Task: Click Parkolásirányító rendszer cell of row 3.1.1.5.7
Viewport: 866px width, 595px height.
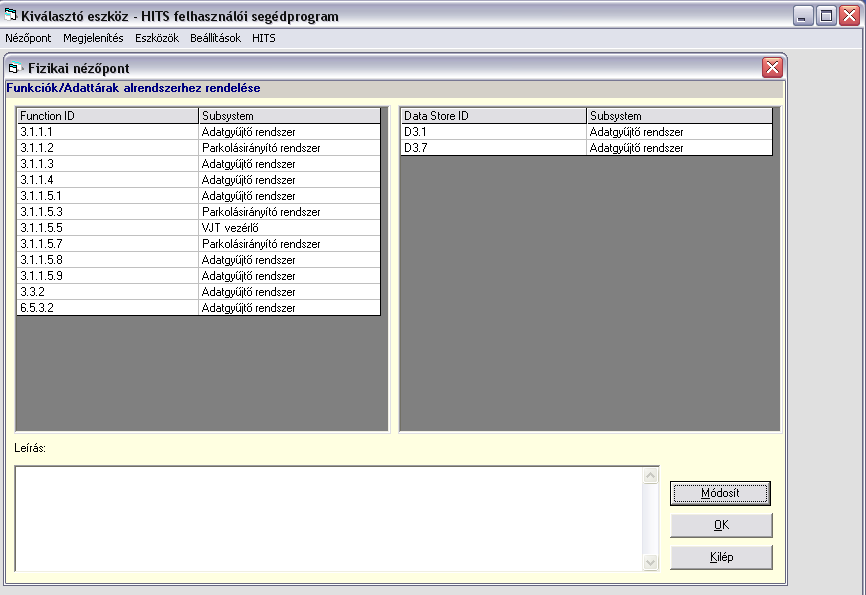Action: point(289,244)
